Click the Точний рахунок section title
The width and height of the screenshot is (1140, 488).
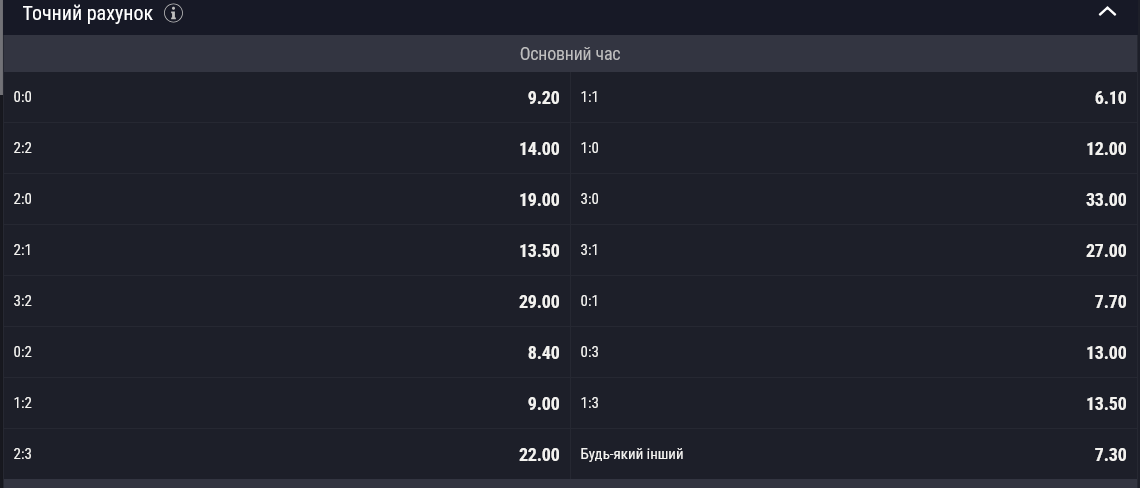tap(88, 13)
